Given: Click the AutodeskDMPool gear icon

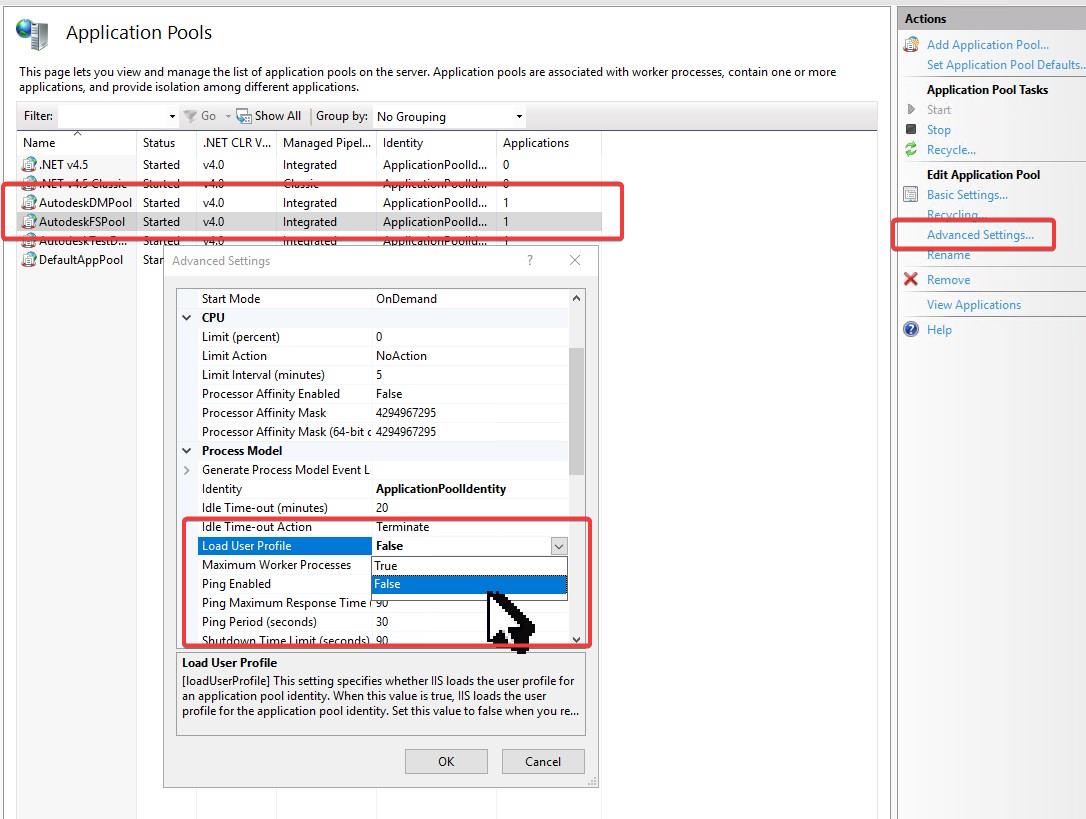Looking at the screenshot, I should point(31,202).
